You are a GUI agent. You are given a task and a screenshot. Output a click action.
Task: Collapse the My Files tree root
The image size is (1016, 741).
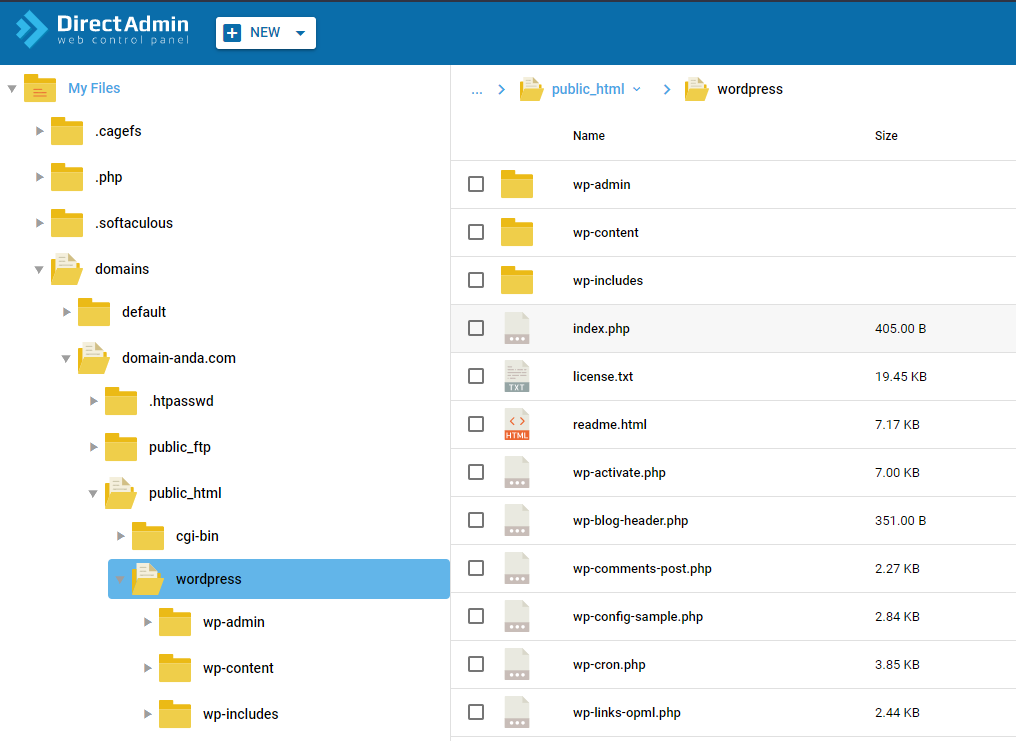pyautogui.click(x=12, y=89)
